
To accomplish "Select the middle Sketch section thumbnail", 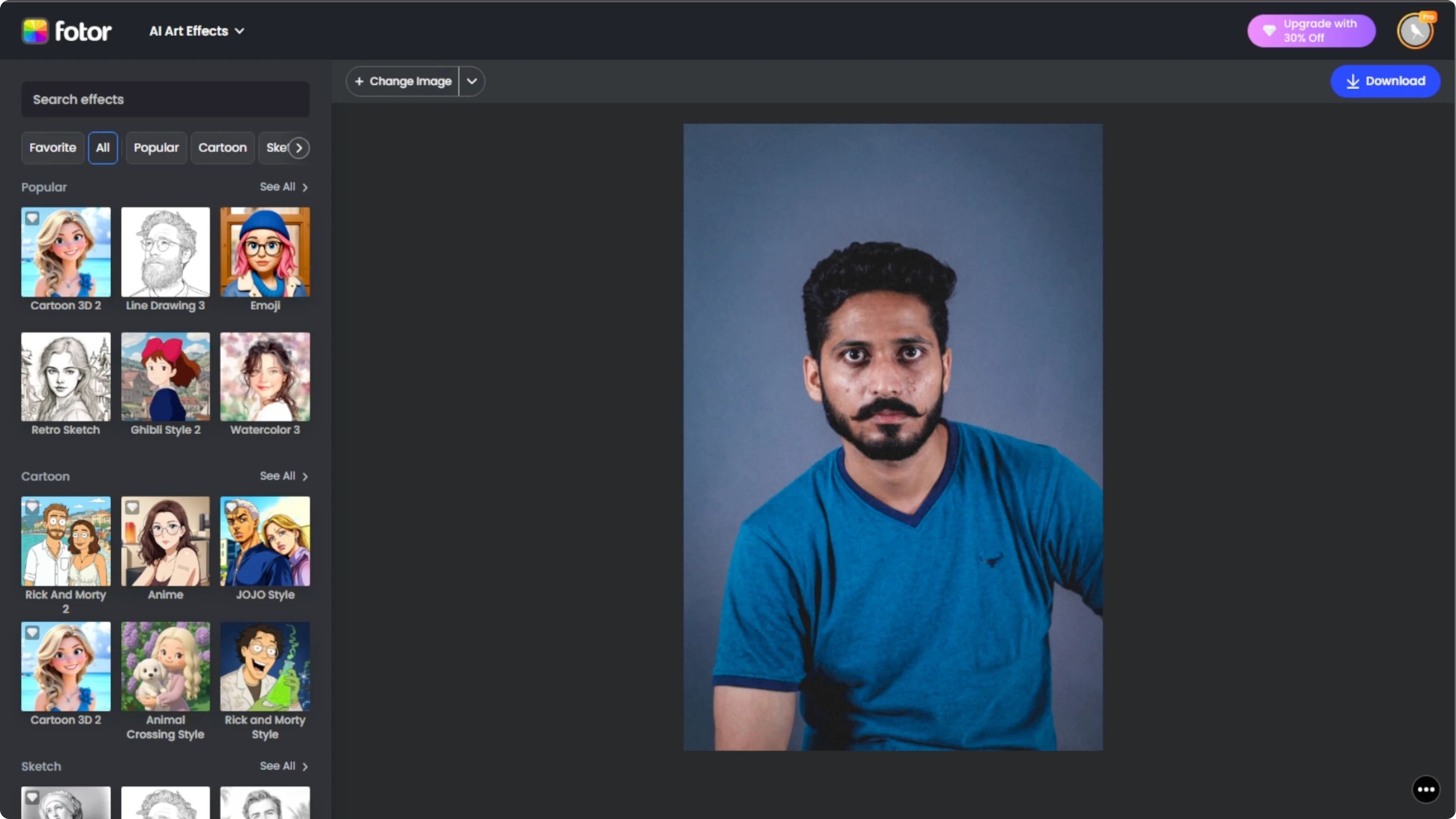I will click(165, 803).
